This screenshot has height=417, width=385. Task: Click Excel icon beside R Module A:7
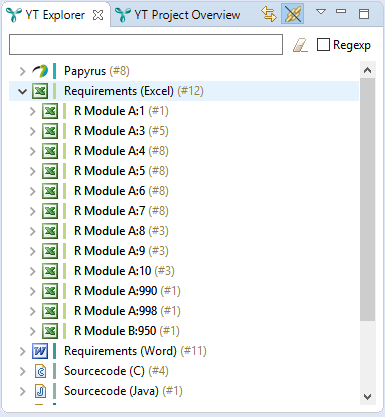tap(50, 211)
